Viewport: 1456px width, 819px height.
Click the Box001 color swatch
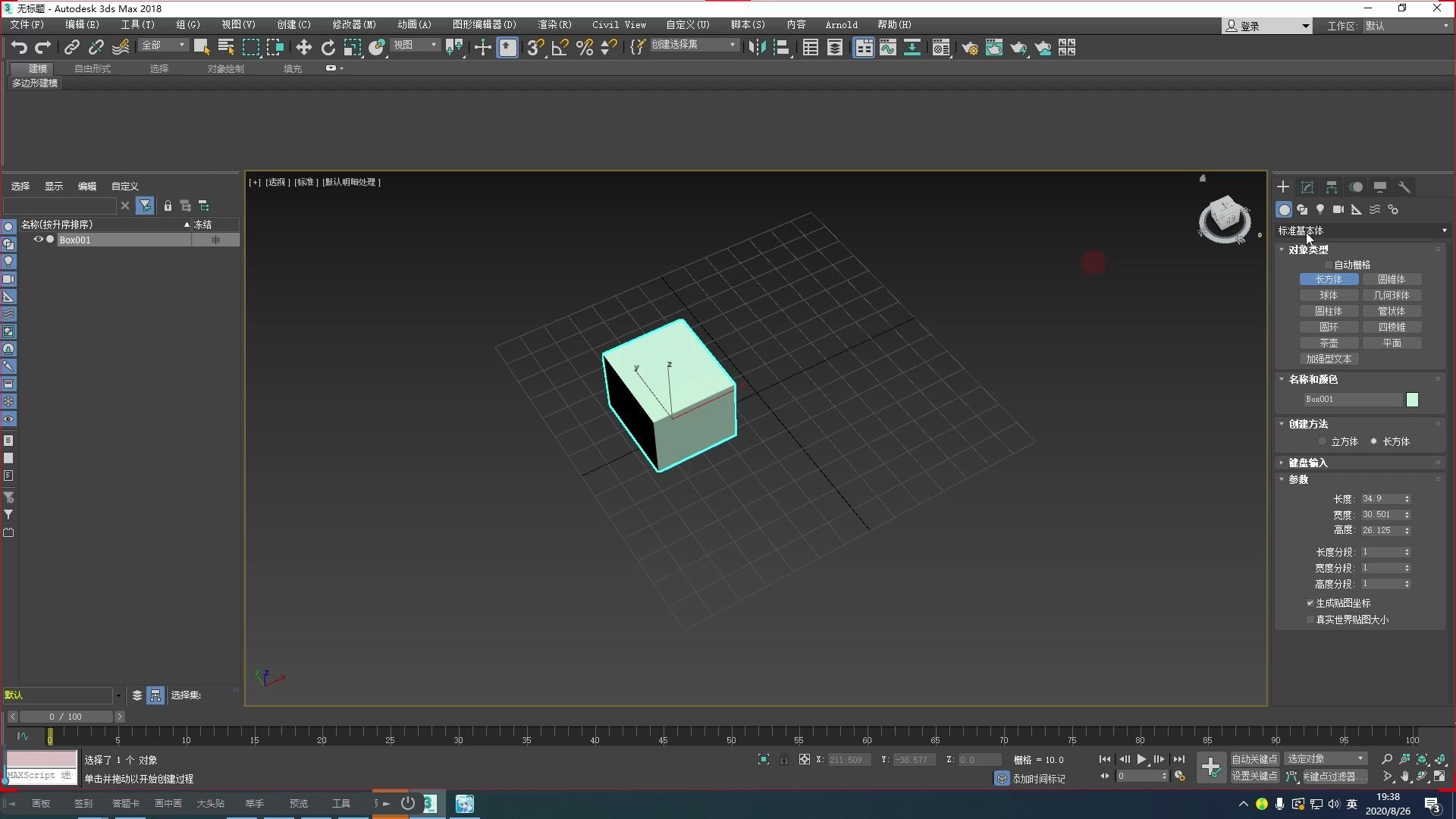tap(1412, 400)
